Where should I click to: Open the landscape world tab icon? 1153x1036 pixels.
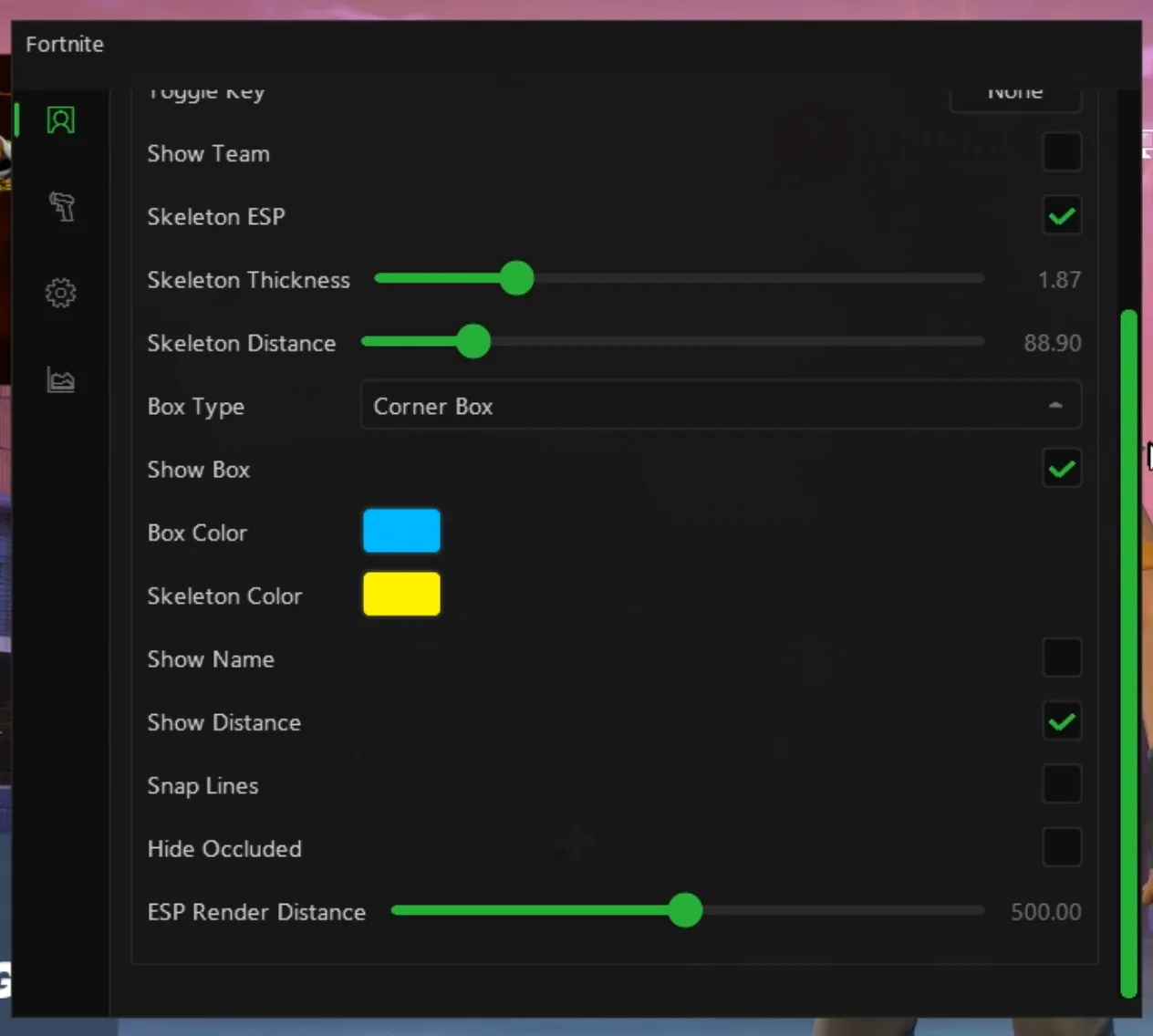[61, 378]
